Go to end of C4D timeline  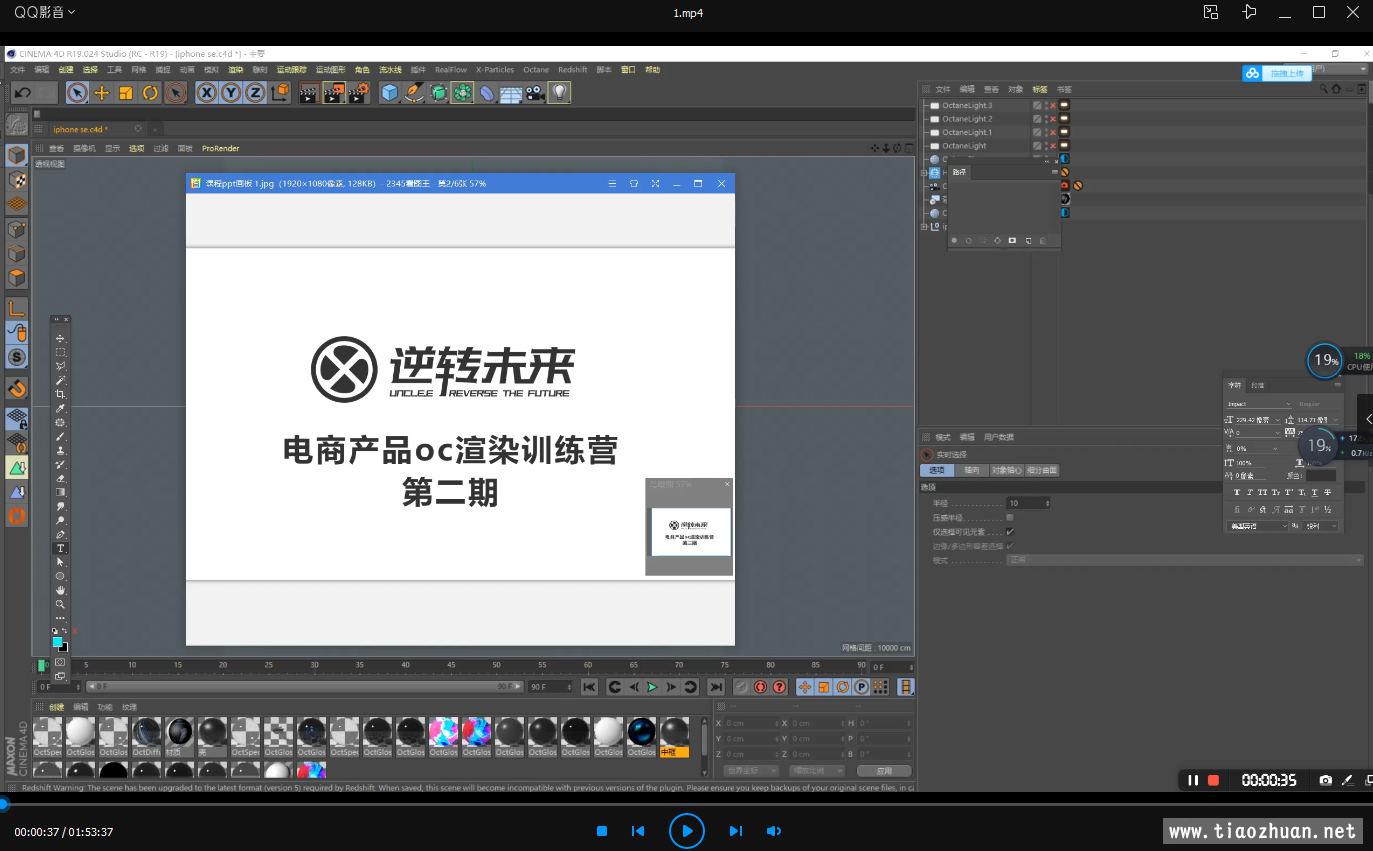pos(715,687)
